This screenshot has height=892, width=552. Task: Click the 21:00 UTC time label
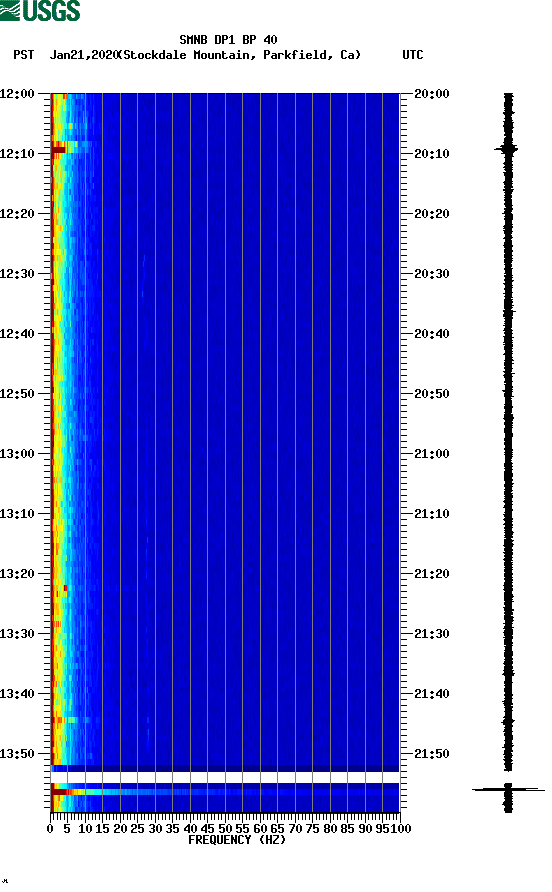click(x=431, y=453)
